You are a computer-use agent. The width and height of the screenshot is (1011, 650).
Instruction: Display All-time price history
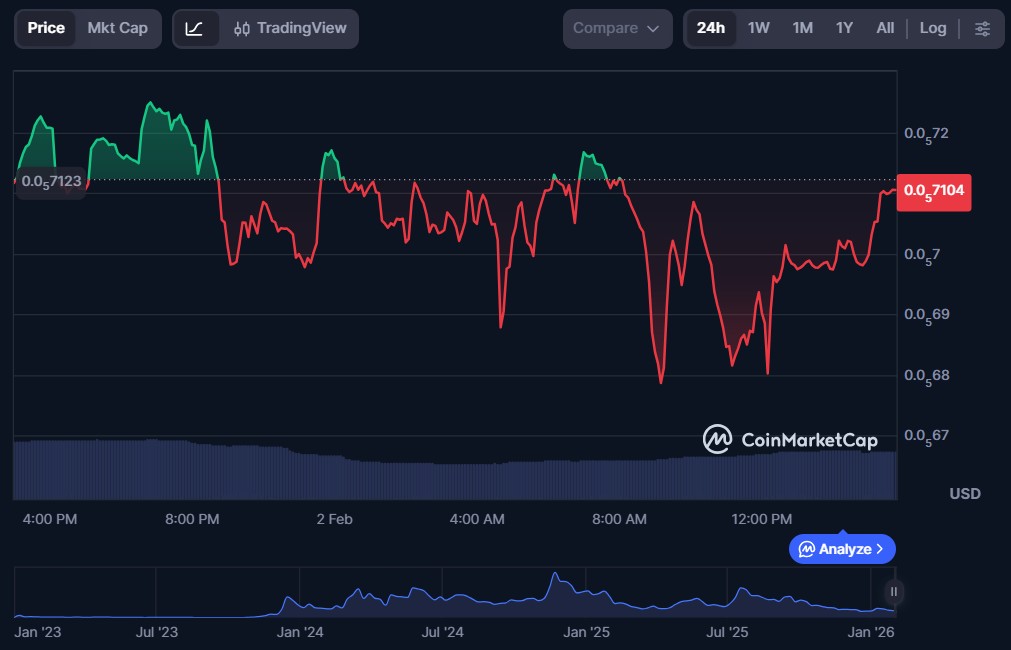pyautogui.click(x=885, y=28)
